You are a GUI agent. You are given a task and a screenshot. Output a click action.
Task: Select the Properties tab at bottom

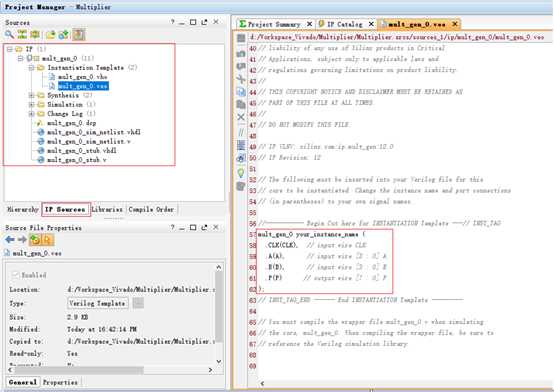point(60,382)
